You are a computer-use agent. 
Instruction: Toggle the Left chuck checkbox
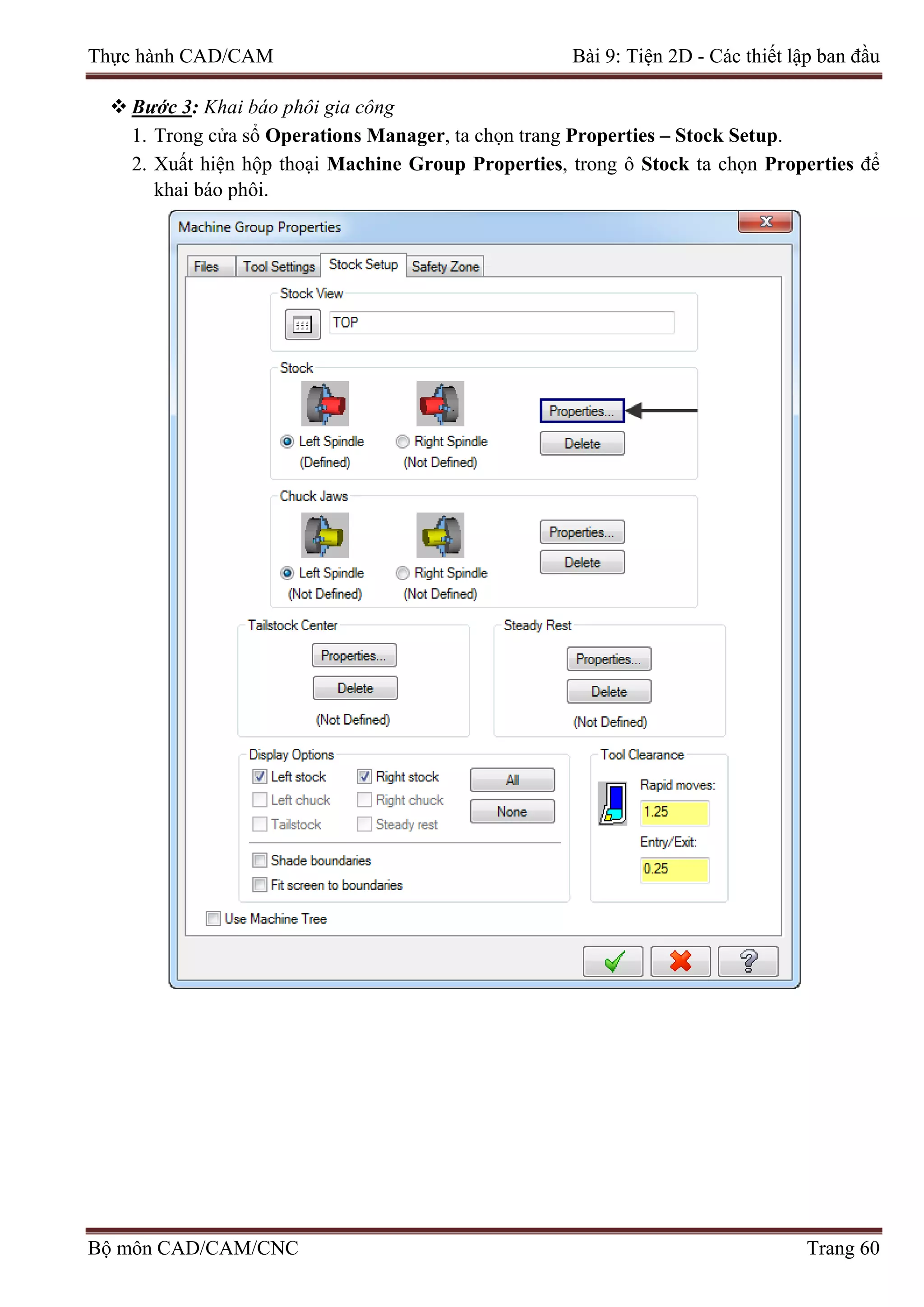pyautogui.click(x=259, y=800)
